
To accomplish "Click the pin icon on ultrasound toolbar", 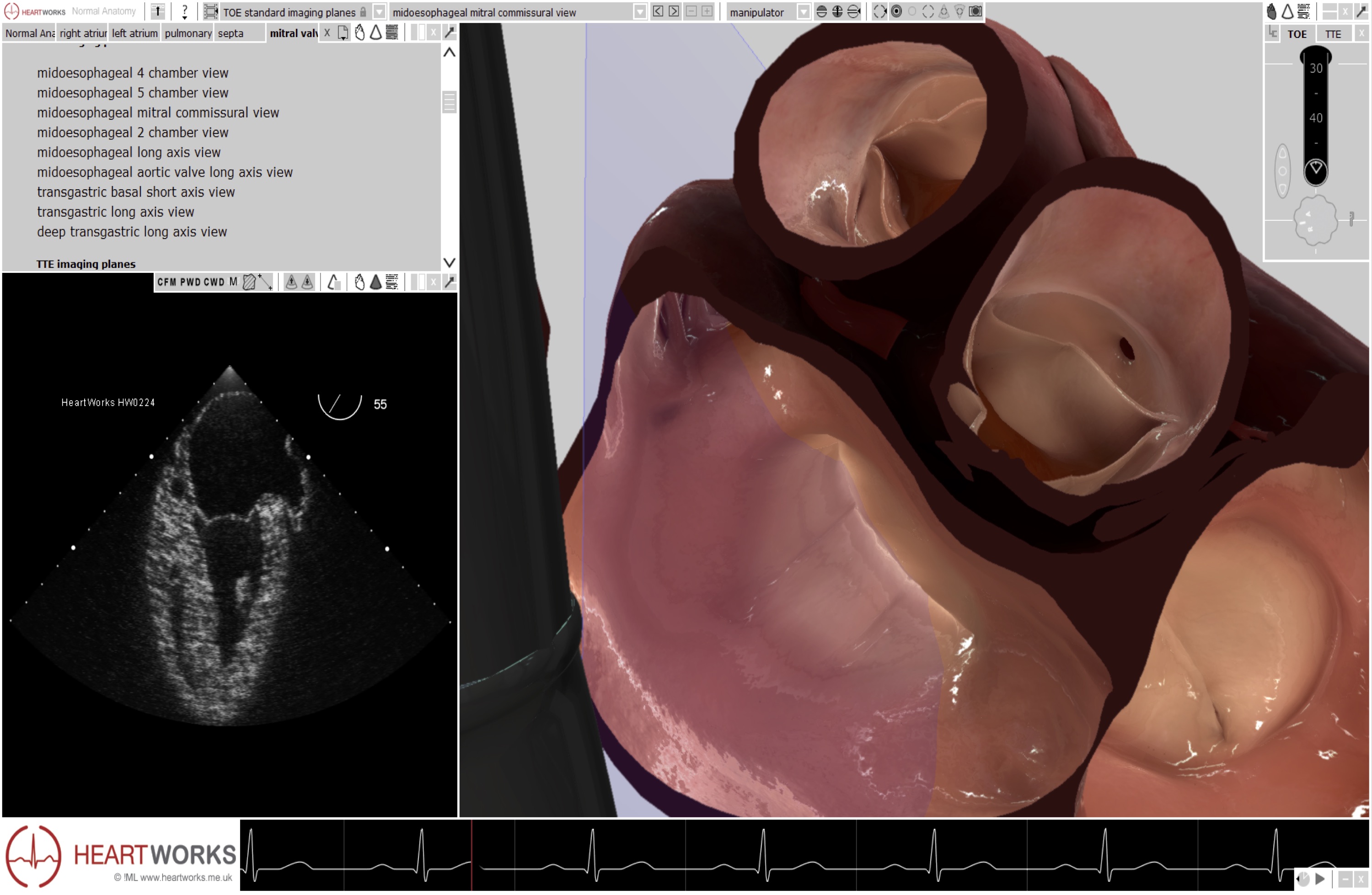I will tap(450, 282).
